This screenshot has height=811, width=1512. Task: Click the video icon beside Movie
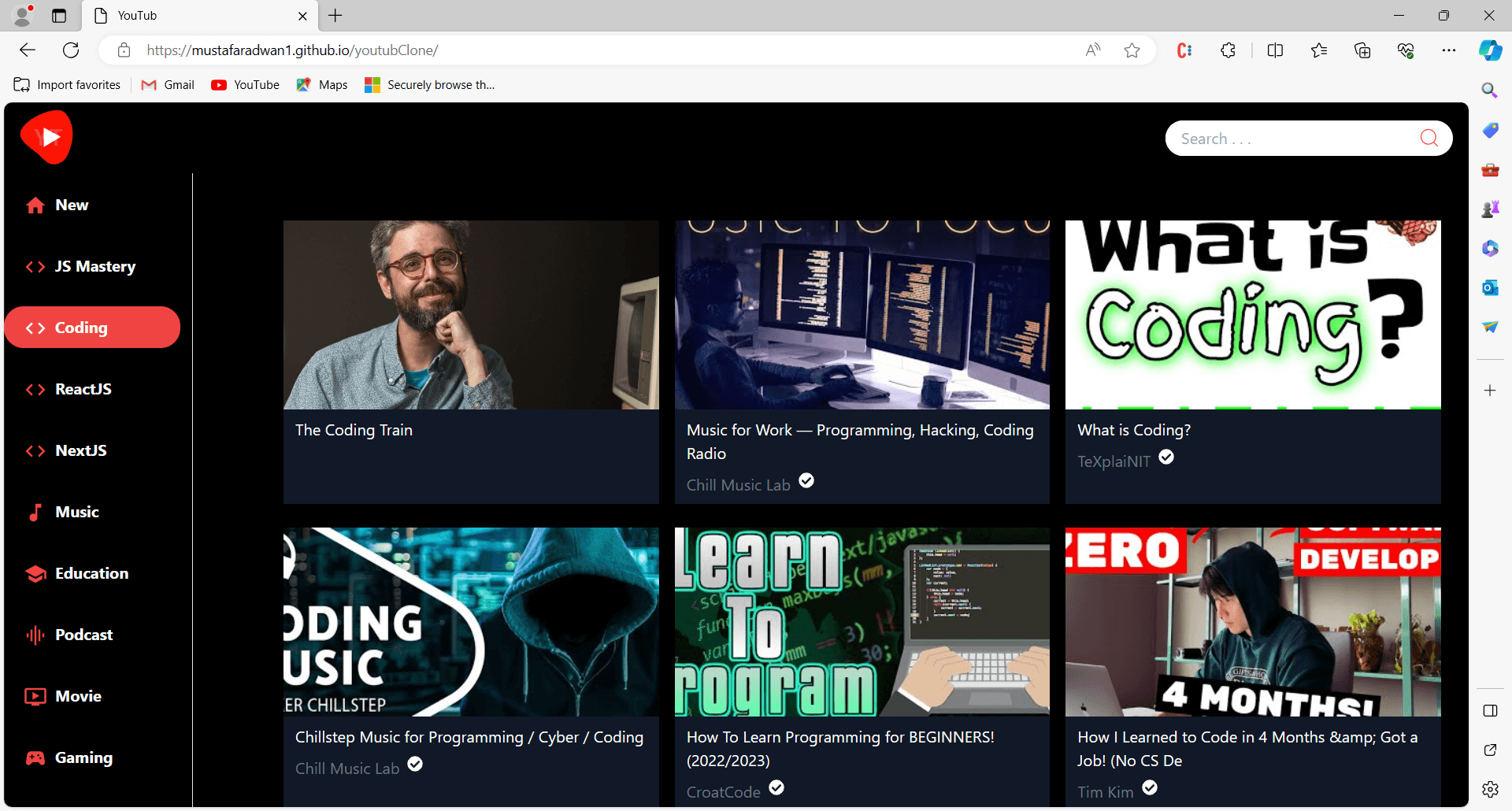pos(35,697)
